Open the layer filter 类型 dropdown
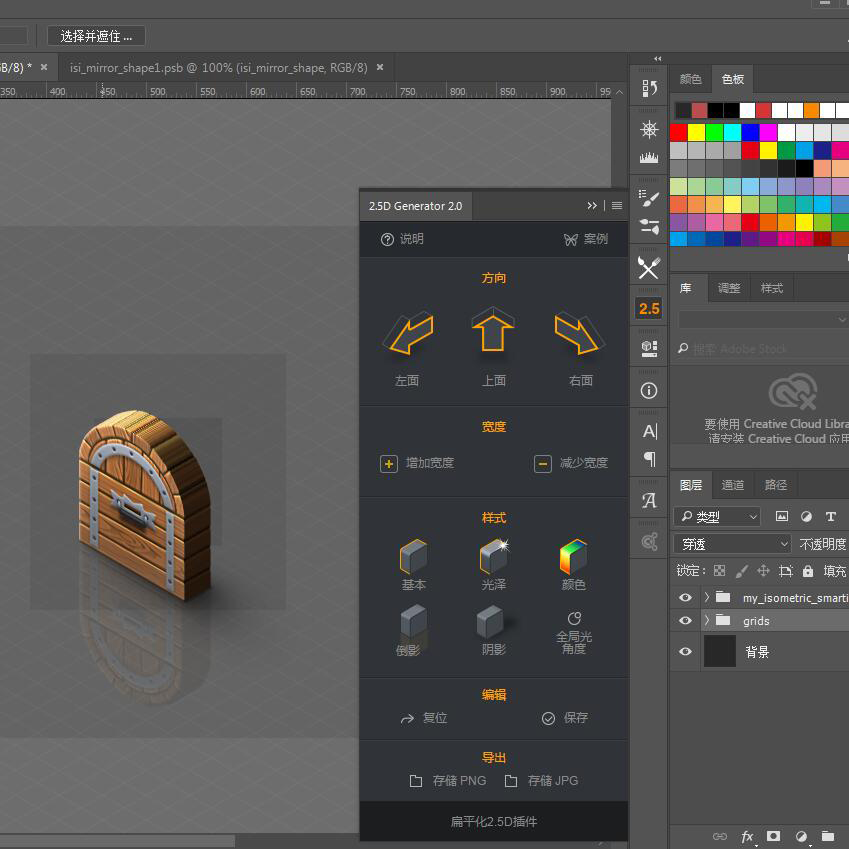Image resolution: width=849 pixels, height=849 pixels. pos(717,517)
